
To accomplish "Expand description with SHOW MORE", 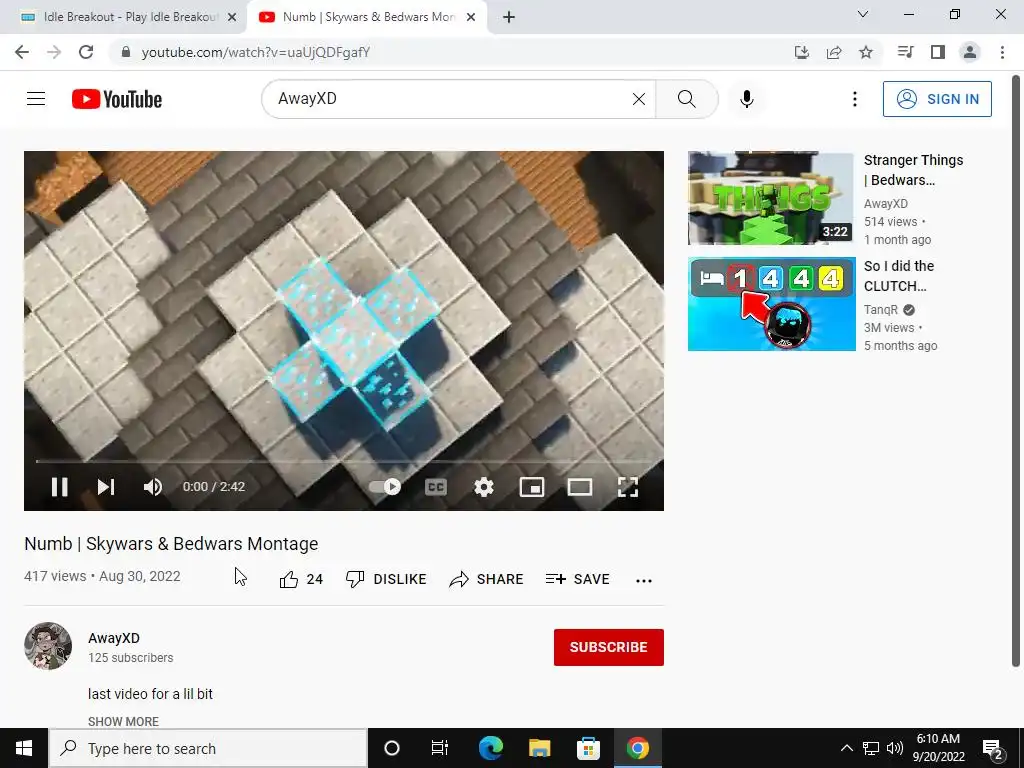I will (x=123, y=721).
